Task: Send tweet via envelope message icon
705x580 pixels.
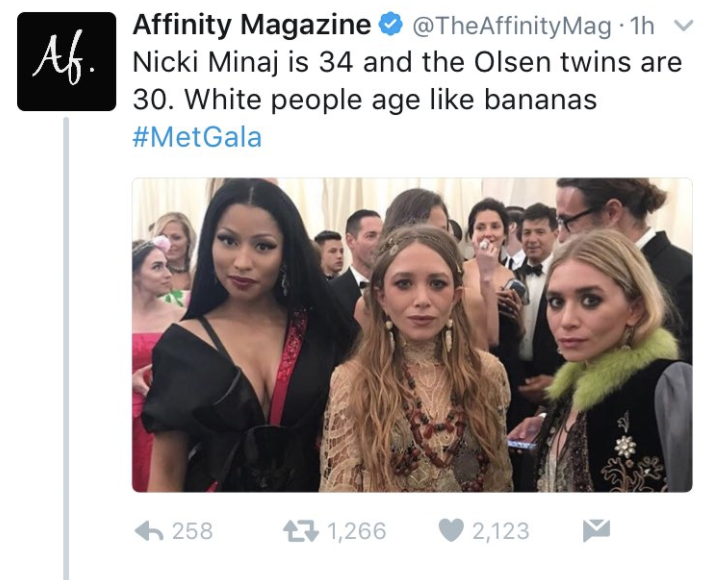Action: pyautogui.click(x=596, y=531)
